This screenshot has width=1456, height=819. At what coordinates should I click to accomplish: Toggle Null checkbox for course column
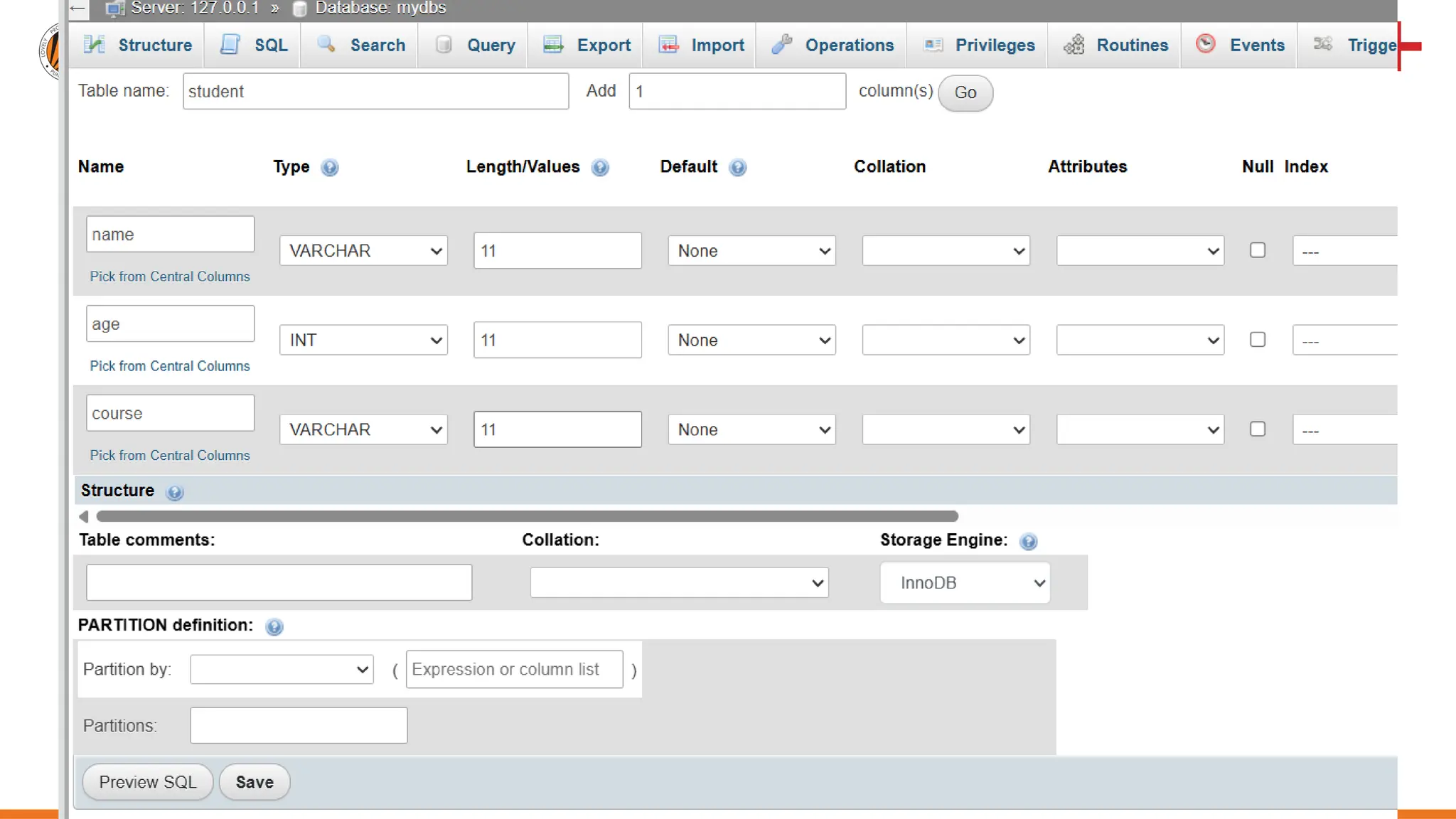1258,429
